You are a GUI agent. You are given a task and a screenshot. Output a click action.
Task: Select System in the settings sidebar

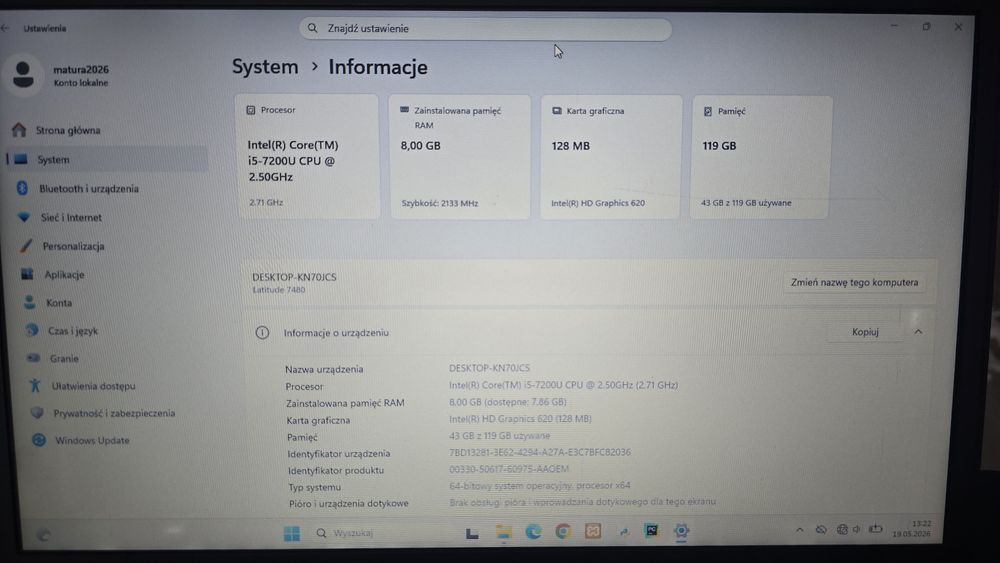coord(107,159)
